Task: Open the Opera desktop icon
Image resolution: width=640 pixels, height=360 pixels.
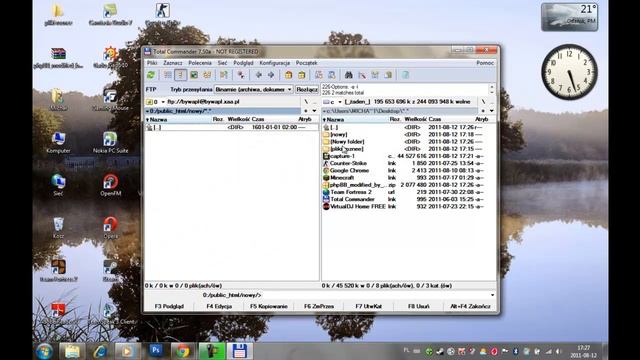Action: [110, 228]
